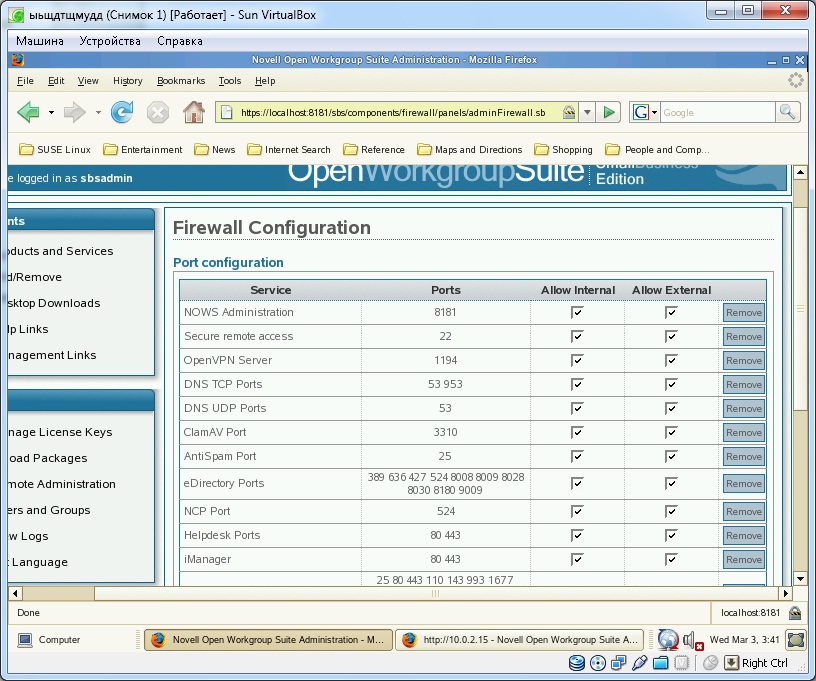Toggle Allow Internal for ClamAV Port
The height and width of the screenshot is (681, 816).
click(x=577, y=432)
